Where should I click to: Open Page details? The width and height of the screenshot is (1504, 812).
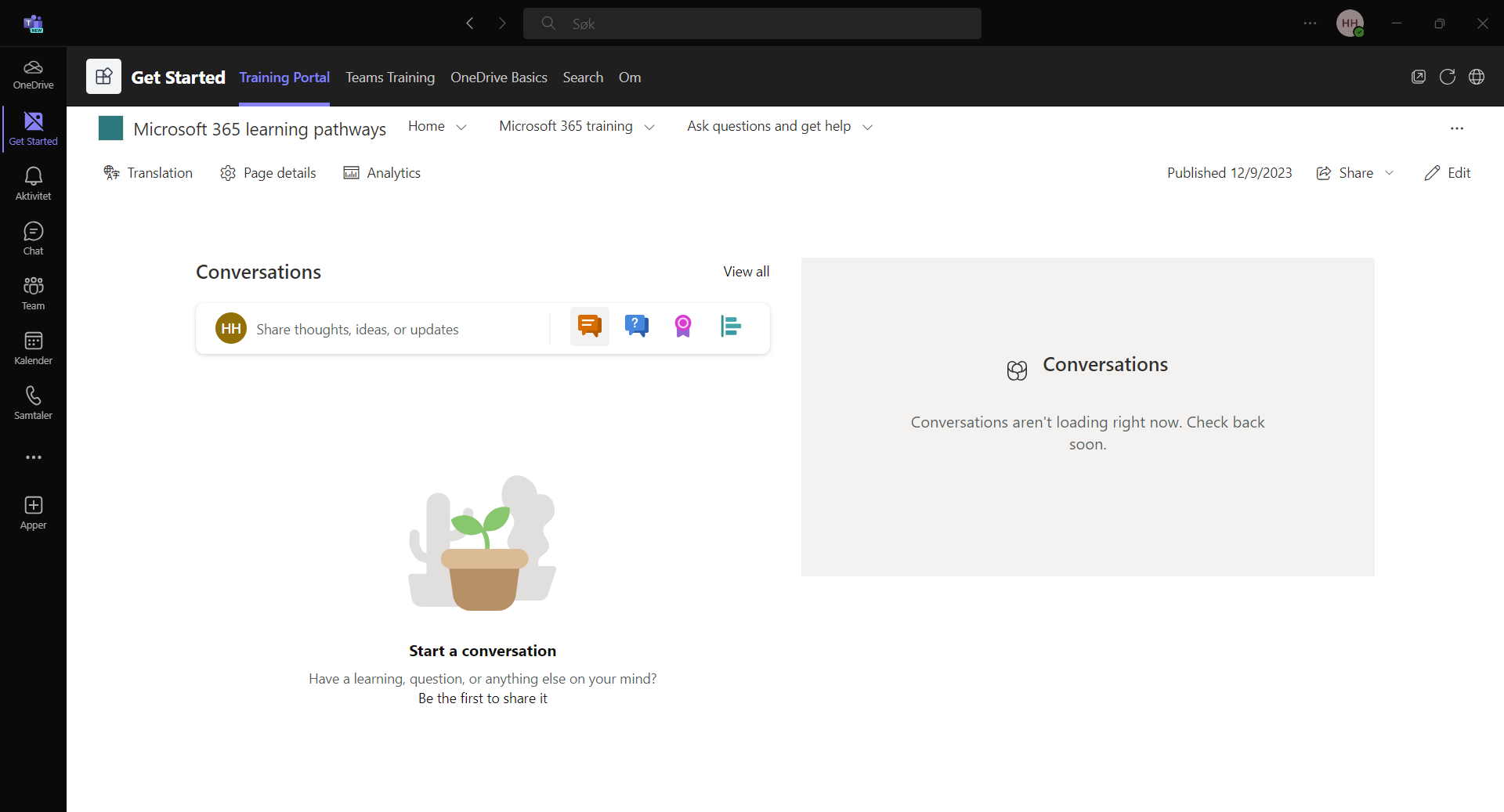point(268,173)
